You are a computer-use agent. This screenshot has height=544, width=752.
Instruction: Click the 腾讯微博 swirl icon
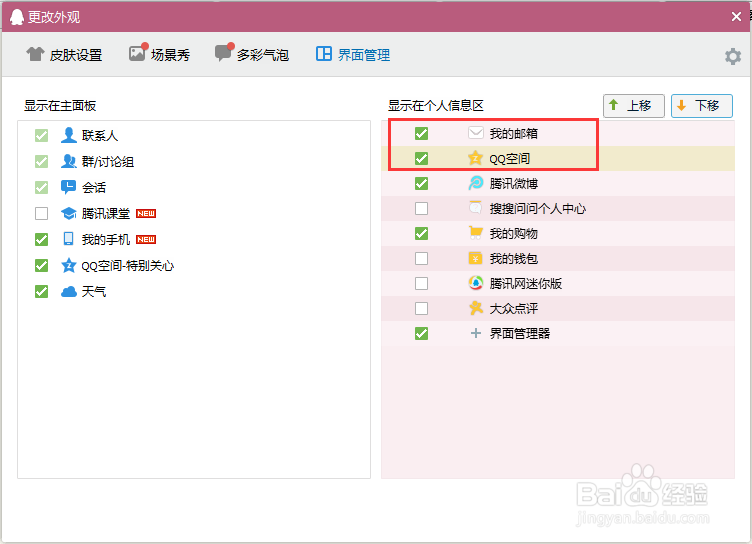click(x=476, y=183)
